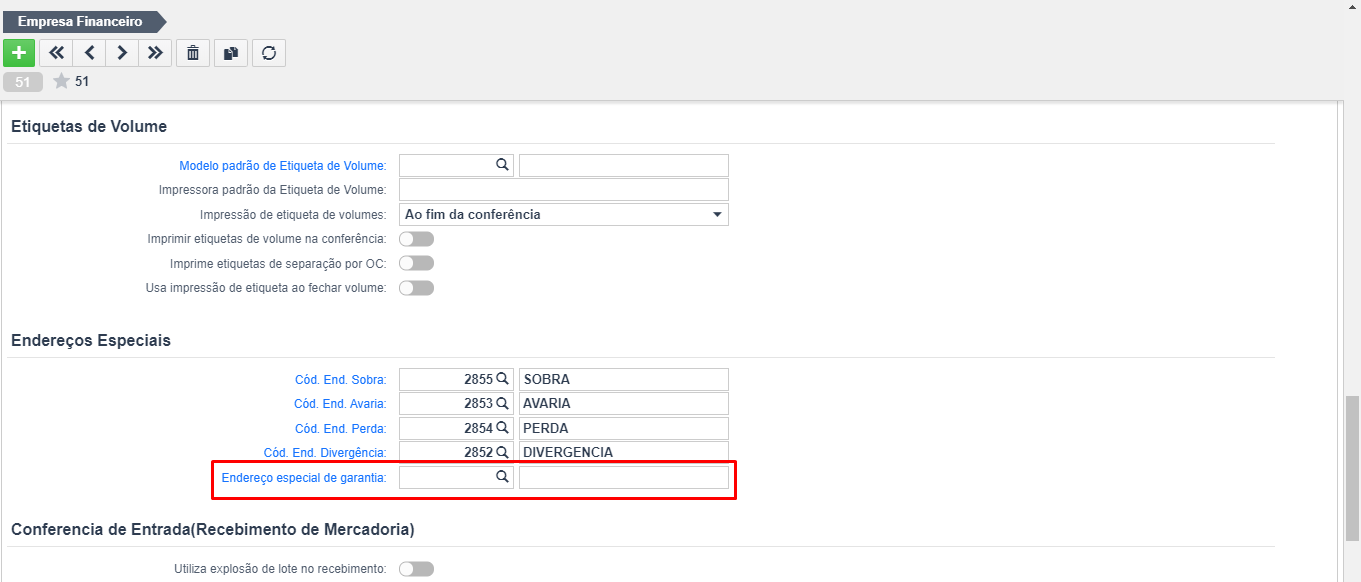Toggle Usa impressão de etiqueta ao fechar volume
Viewport: 1361px width, 582px height.
click(x=416, y=288)
